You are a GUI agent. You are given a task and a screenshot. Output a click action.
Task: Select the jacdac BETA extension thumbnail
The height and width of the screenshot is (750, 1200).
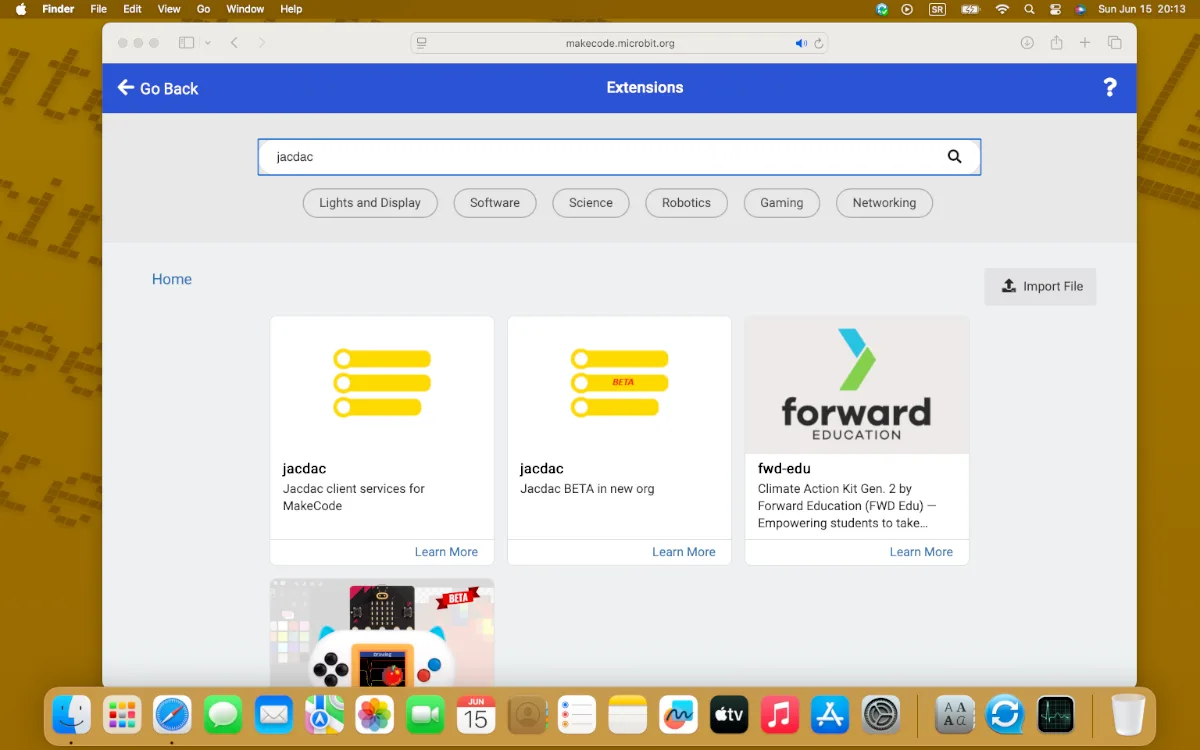tap(619, 385)
